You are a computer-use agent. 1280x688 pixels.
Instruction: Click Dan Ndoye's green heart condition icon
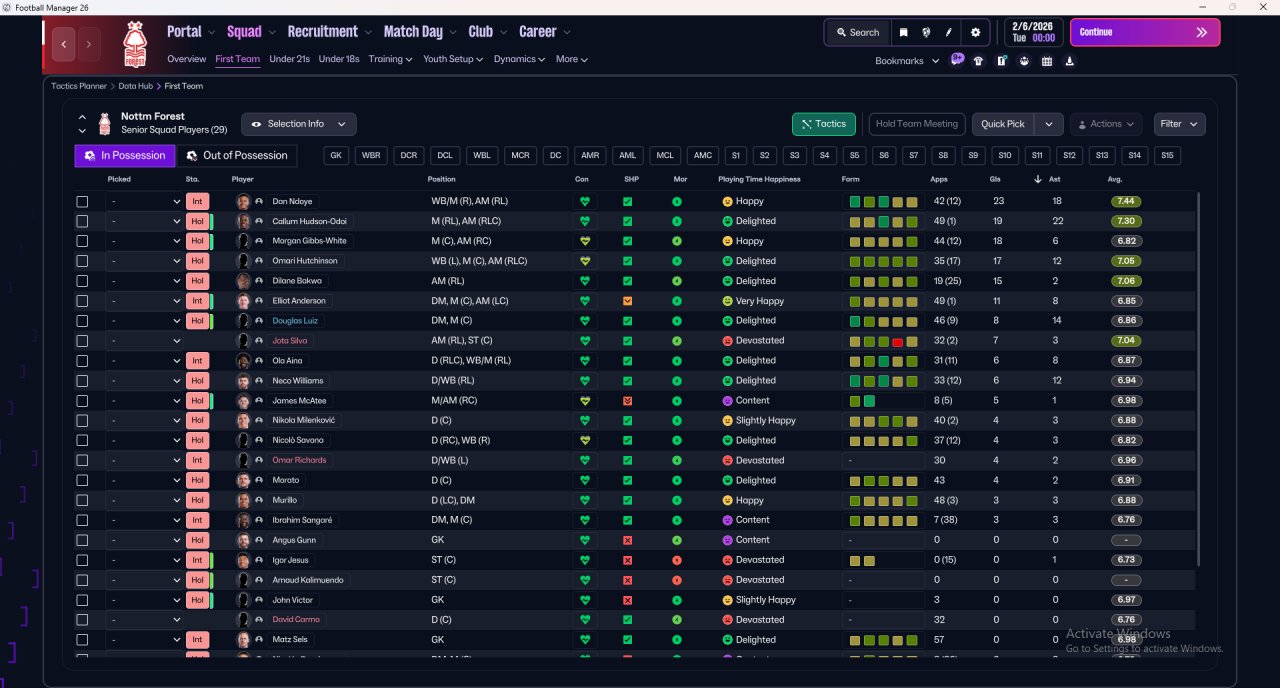[x=585, y=201]
